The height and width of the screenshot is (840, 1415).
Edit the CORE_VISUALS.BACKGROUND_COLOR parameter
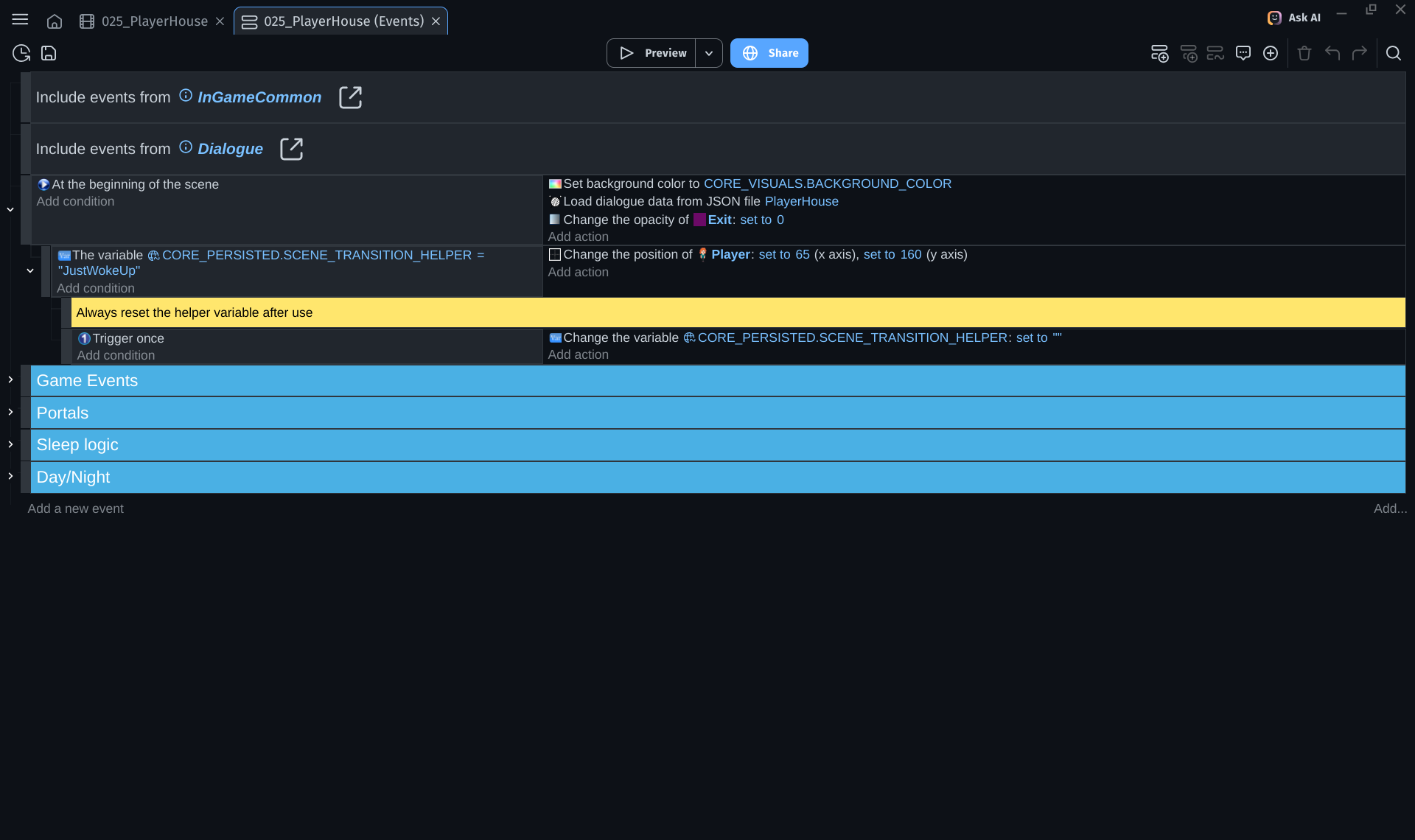pyautogui.click(x=827, y=183)
